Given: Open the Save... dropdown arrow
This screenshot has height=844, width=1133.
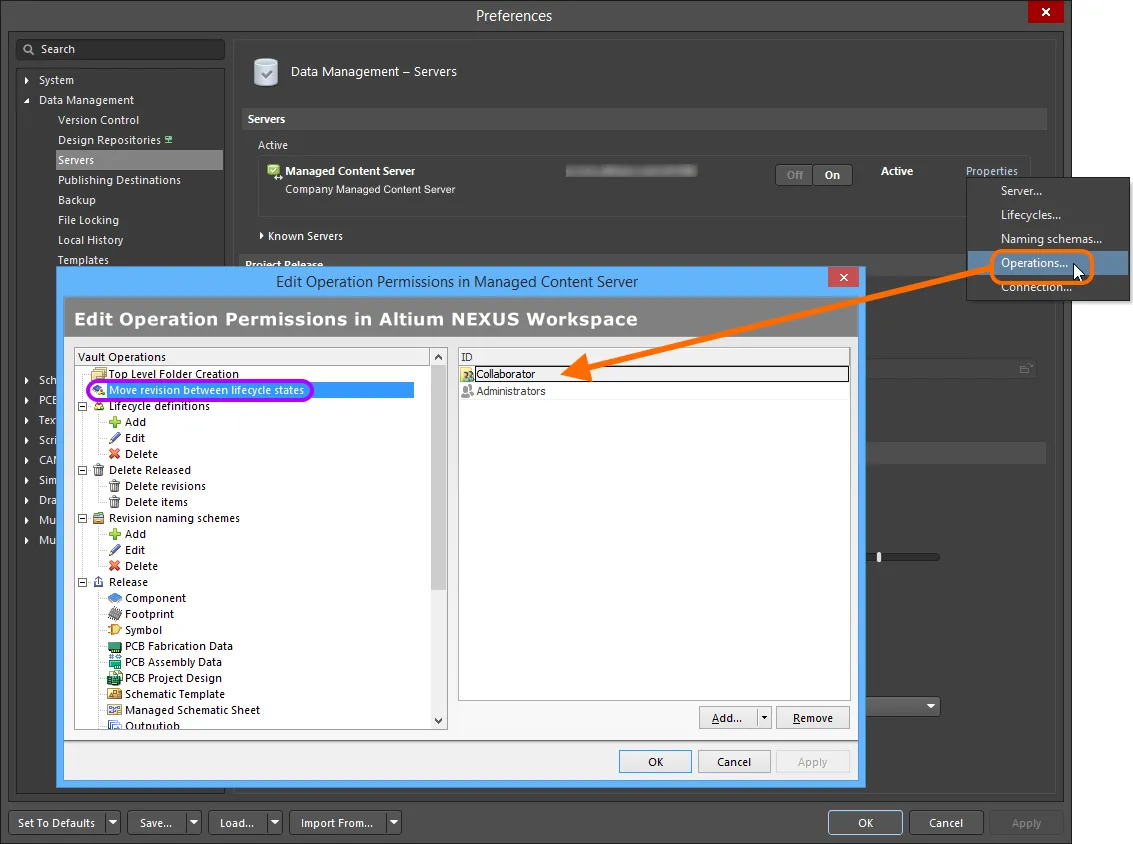Looking at the screenshot, I should [194, 822].
